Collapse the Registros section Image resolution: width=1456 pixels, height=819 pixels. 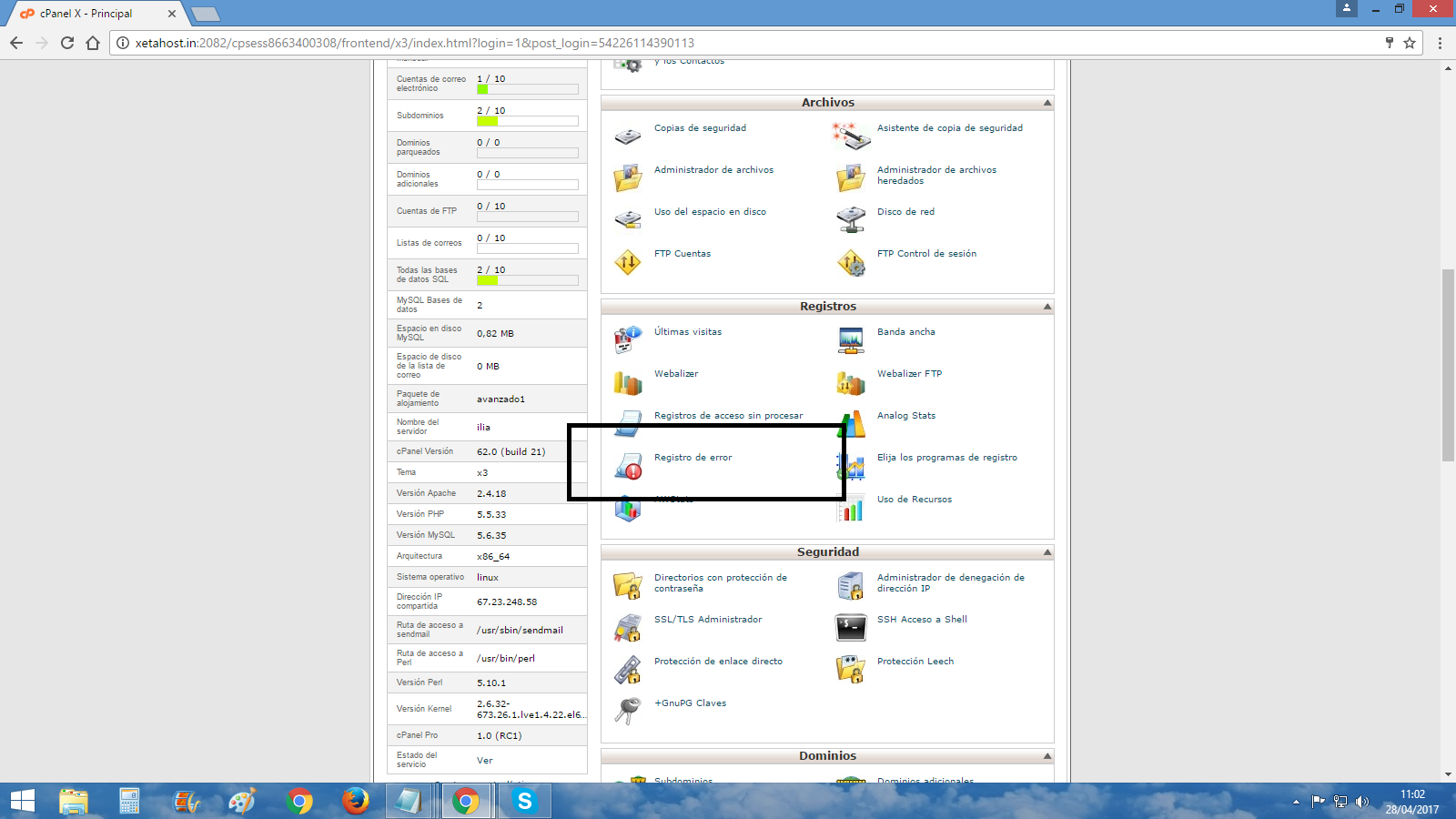(x=1046, y=307)
